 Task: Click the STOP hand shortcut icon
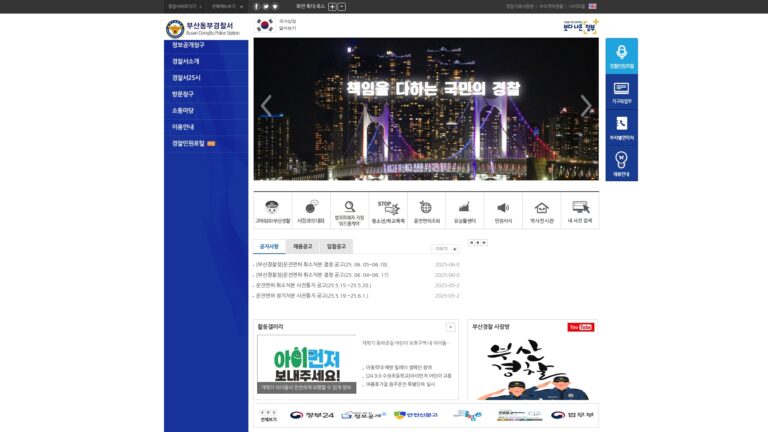(x=388, y=211)
